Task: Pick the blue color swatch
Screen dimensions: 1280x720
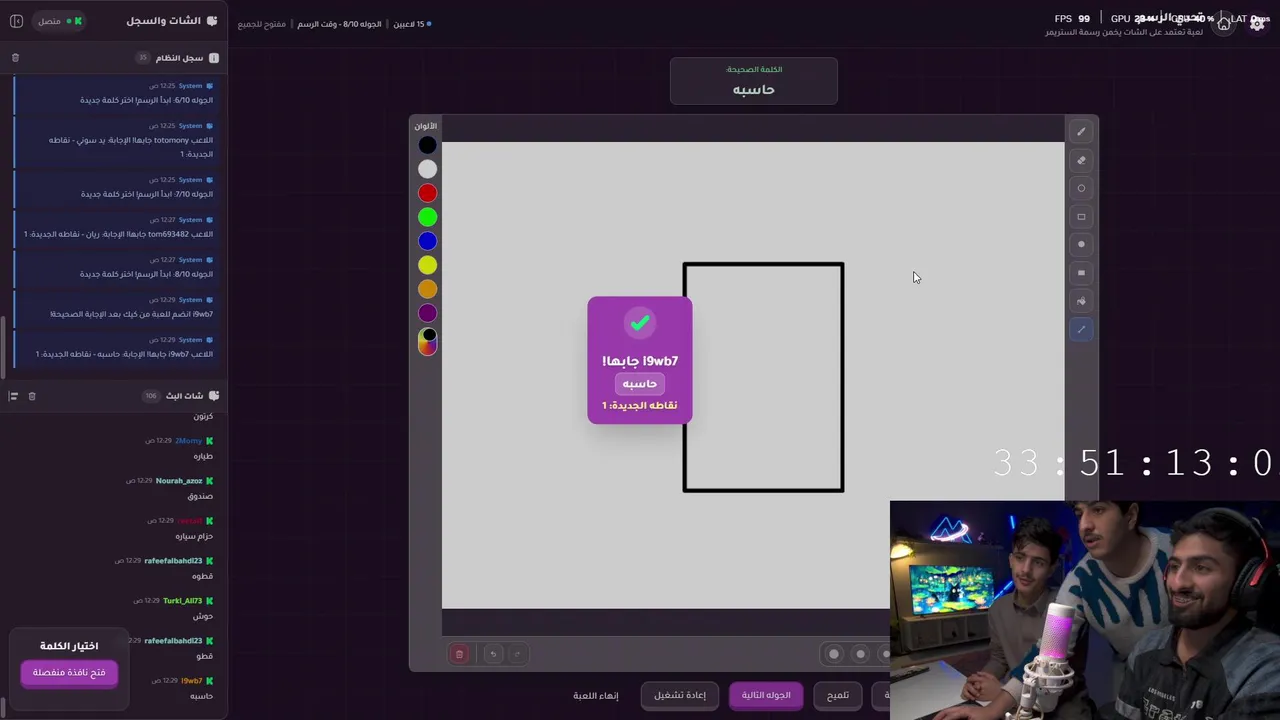Action: (x=427, y=241)
